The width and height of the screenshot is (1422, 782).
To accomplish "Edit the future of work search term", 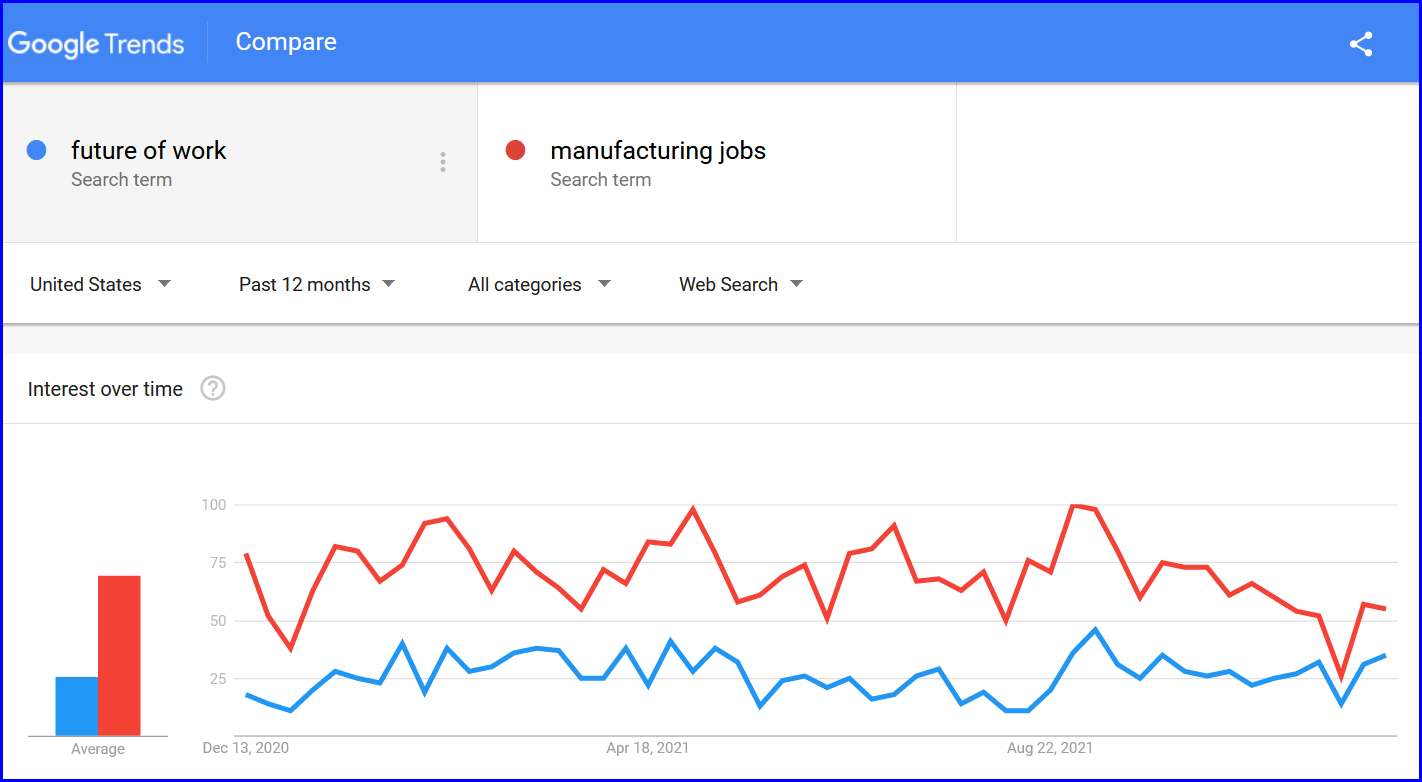I will click(149, 151).
